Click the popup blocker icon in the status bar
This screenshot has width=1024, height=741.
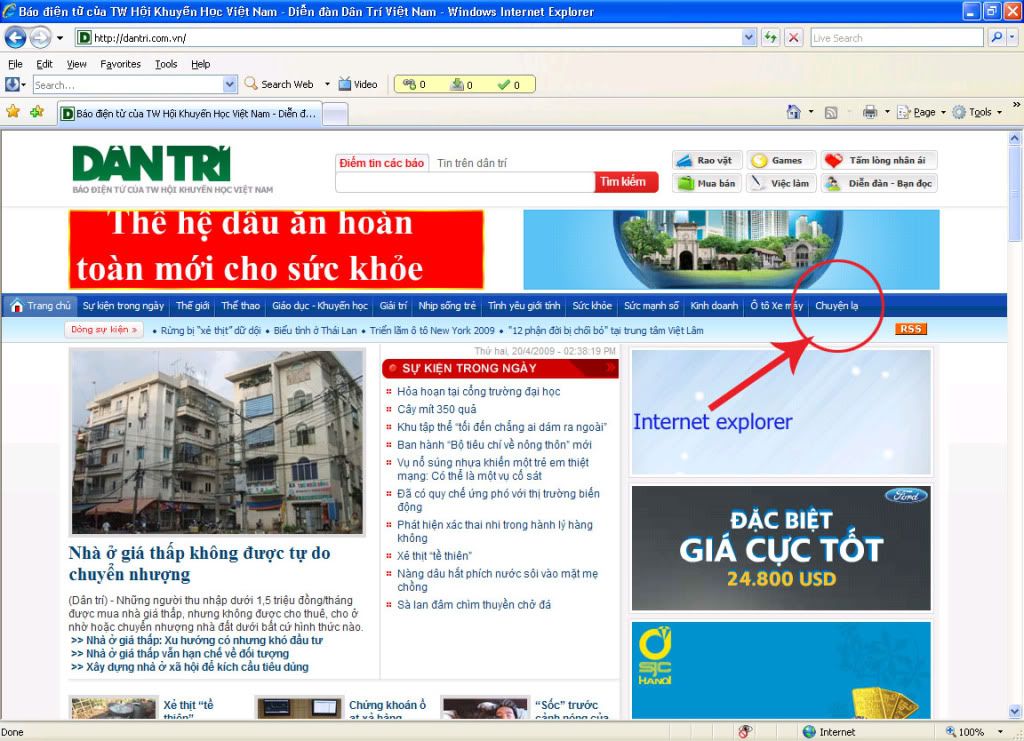tap(745, 732)
